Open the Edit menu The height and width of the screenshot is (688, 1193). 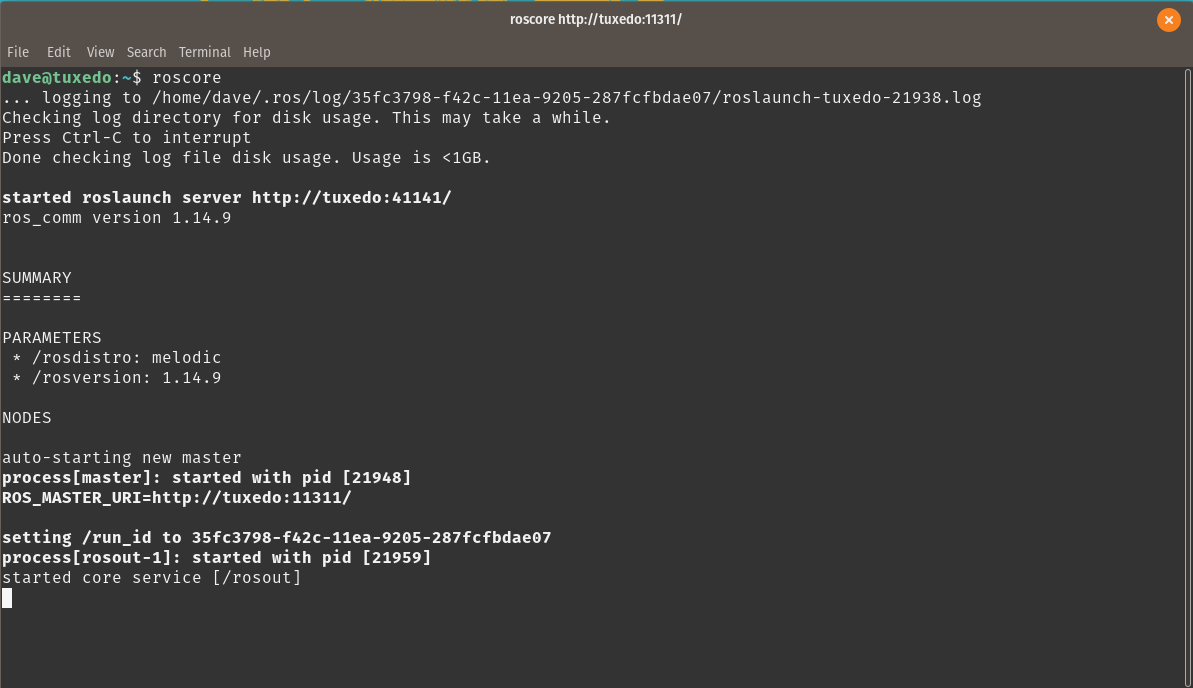pos(58,52)
